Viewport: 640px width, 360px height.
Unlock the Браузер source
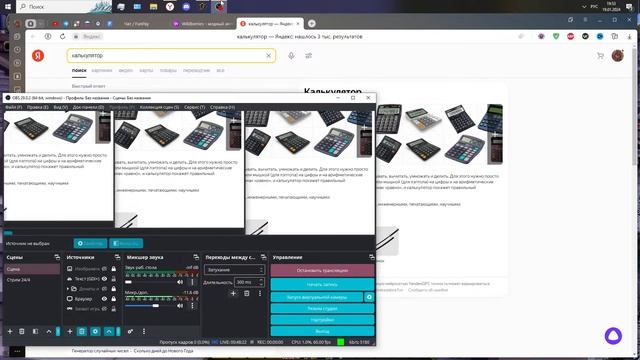tap(113, 299)
